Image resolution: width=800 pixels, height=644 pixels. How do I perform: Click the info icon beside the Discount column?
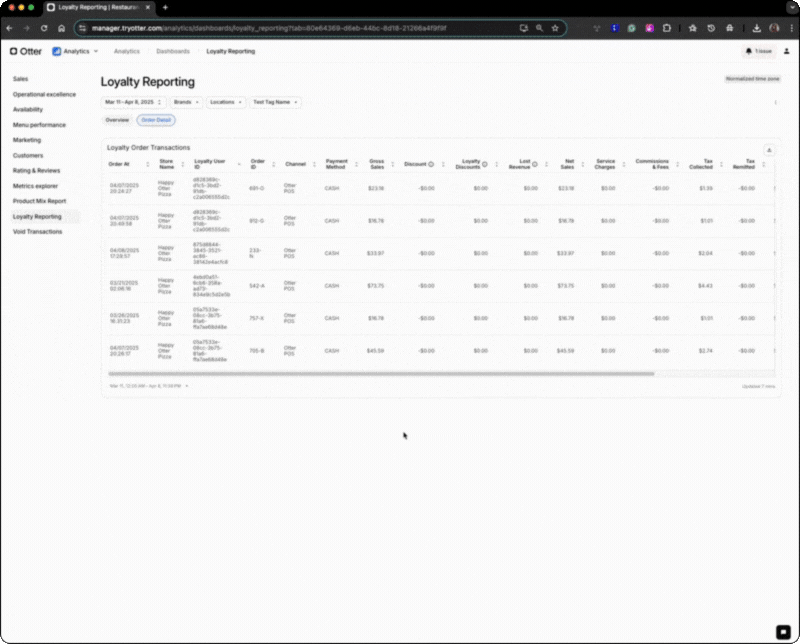point(431,164)
